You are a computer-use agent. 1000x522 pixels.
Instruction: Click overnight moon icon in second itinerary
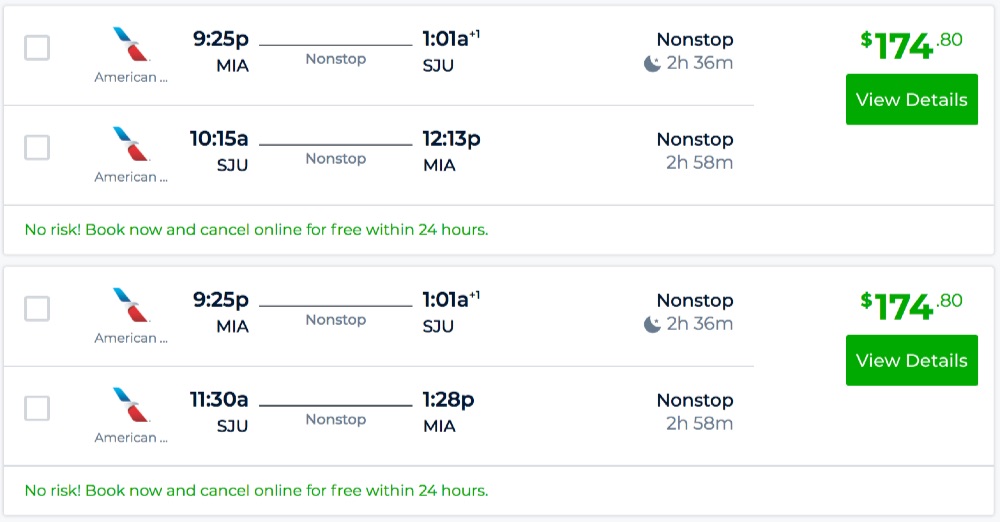tap(652, 325)
